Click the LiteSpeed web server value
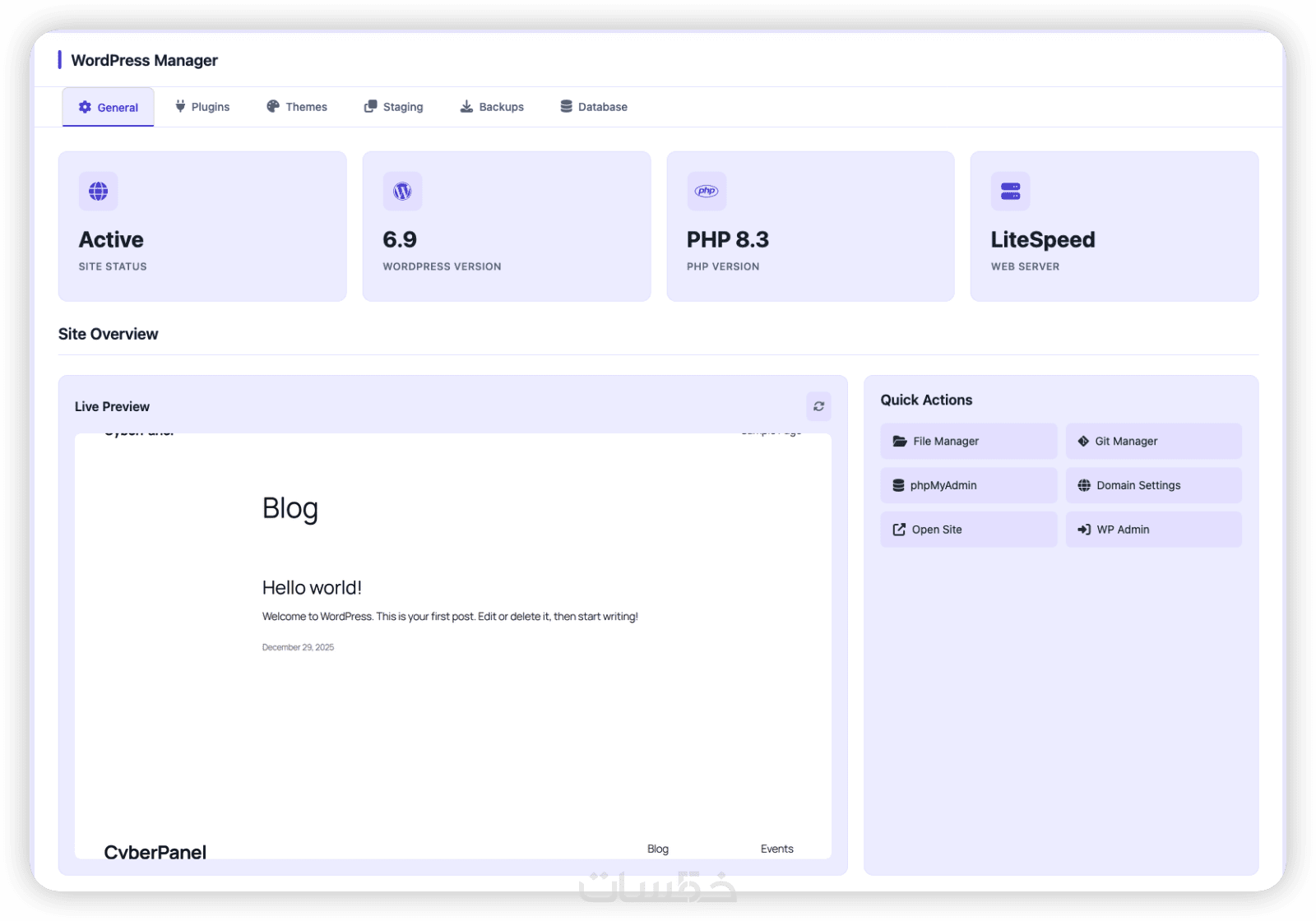This screenshot has width=1316, height=921. (x=1043, y=239)
